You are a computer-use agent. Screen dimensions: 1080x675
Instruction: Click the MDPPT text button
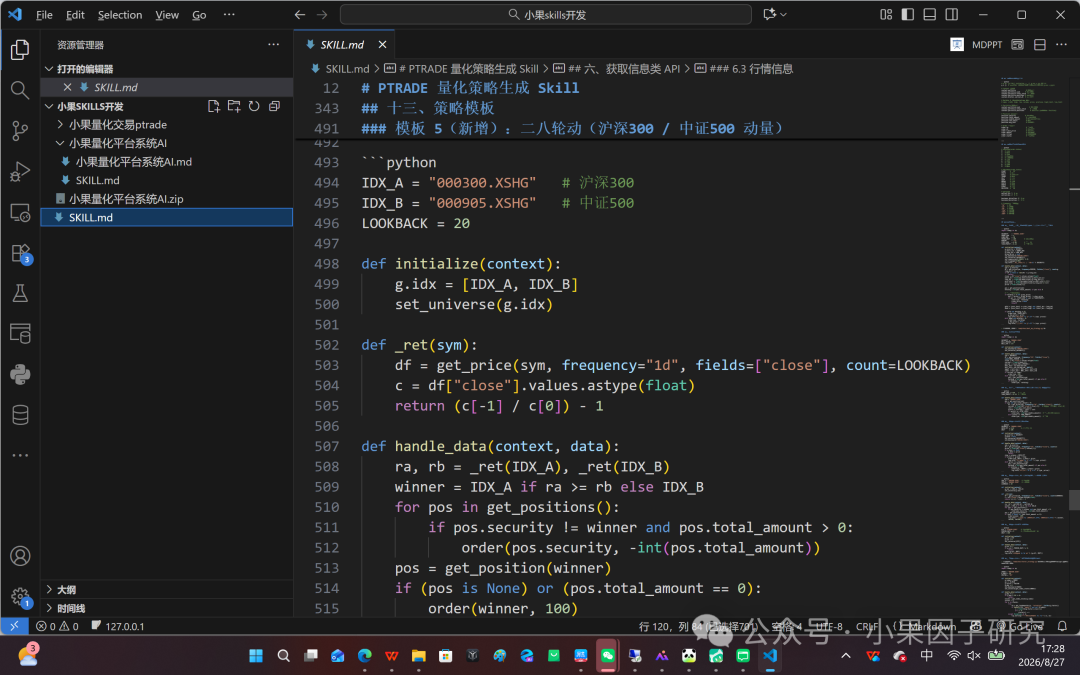click(x=987, y=44)
